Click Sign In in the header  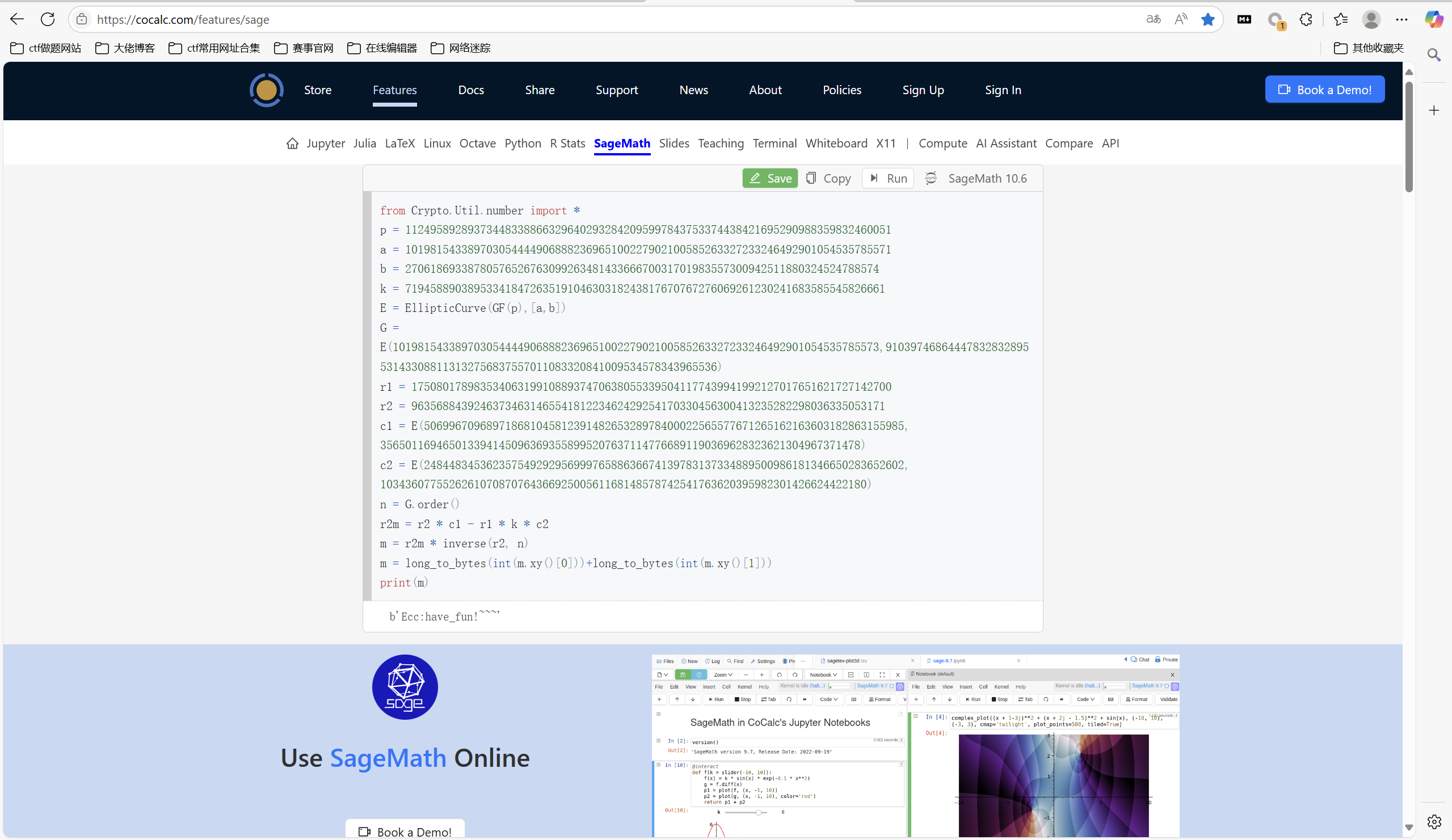coord(1003,90)
